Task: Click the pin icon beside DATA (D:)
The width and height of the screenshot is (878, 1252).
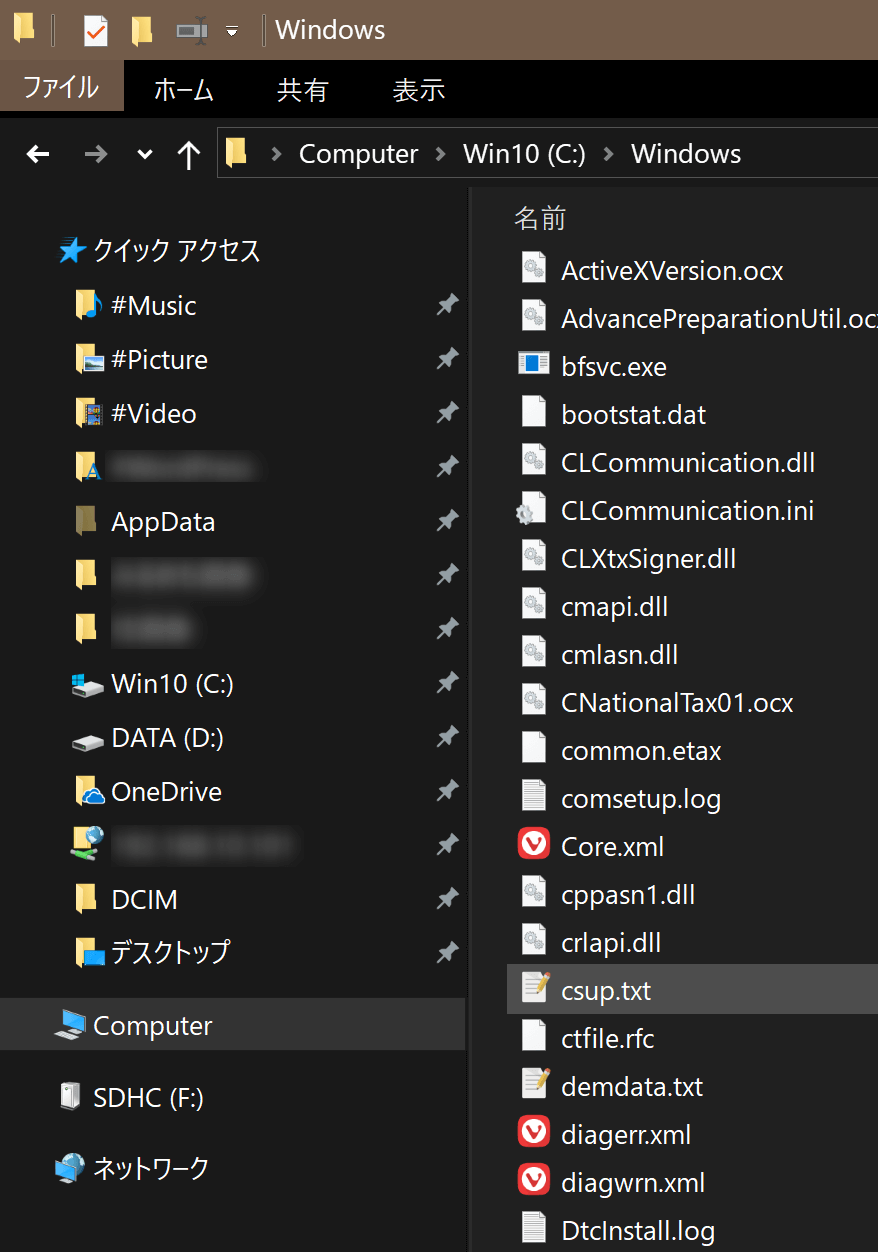Action: tap(447, 738)
